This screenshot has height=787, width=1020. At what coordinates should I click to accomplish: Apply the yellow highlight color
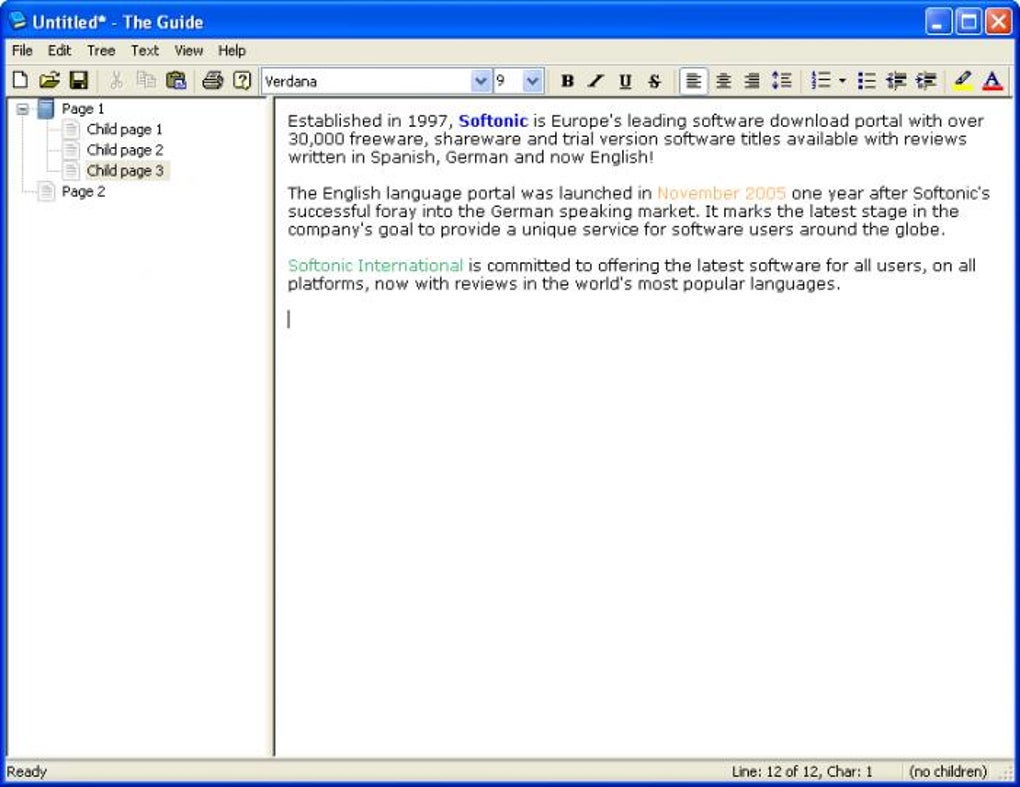(963, 81)
